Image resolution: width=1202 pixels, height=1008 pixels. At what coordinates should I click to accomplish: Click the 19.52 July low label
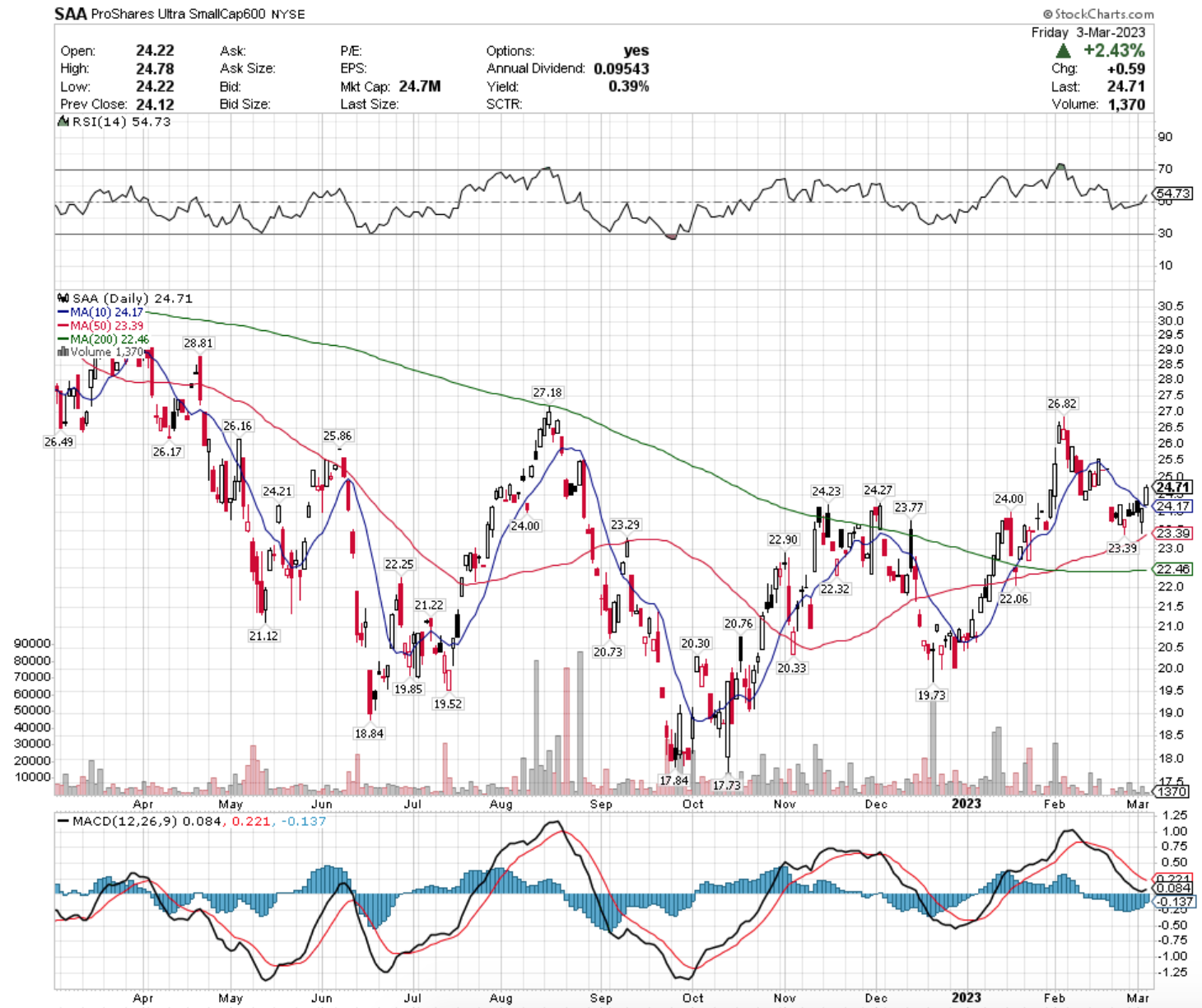(448, 704)
